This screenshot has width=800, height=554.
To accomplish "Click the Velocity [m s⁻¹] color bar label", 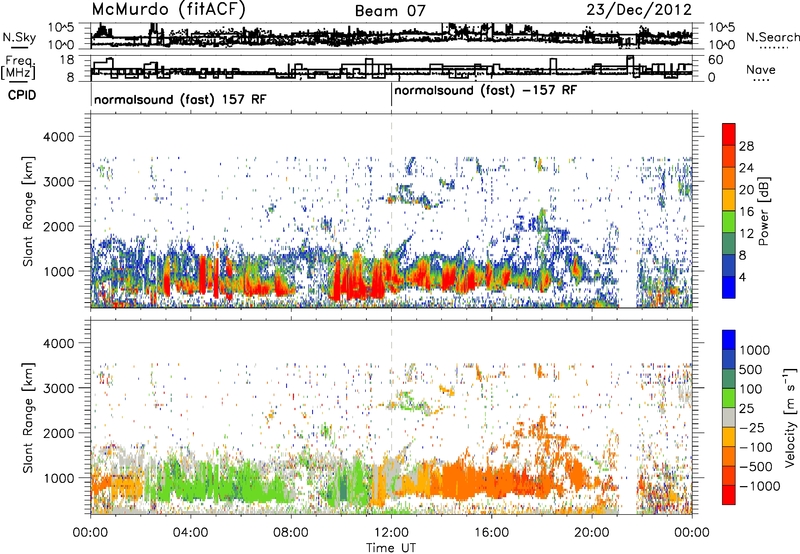I will 790,417.
